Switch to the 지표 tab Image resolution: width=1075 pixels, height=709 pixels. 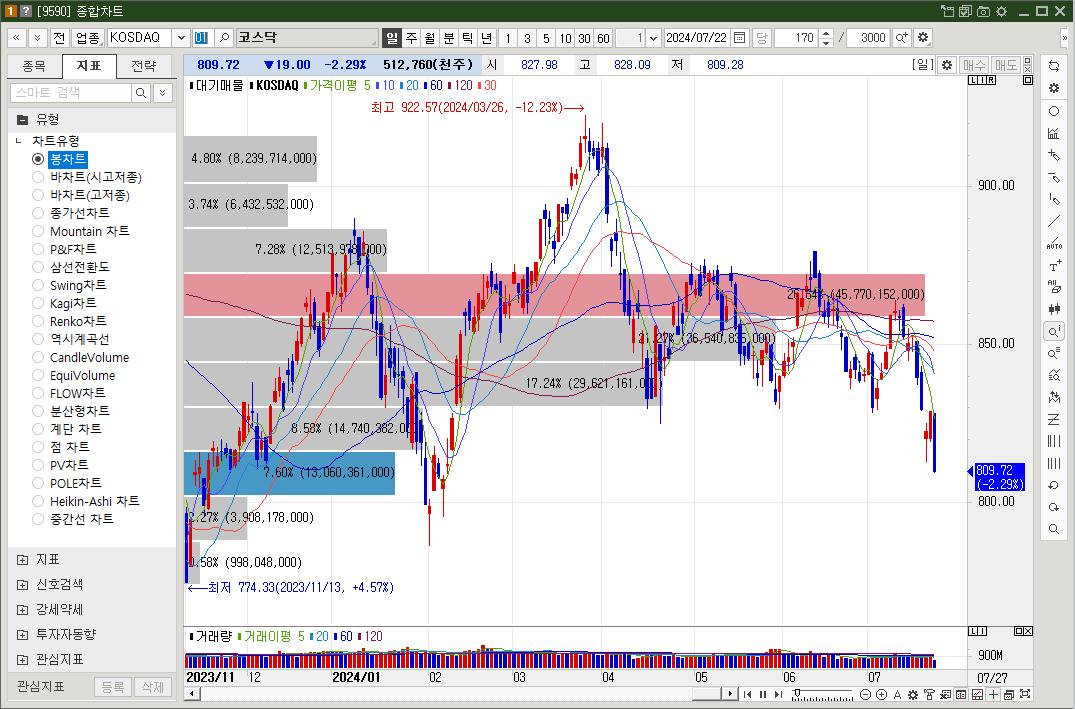88,66
